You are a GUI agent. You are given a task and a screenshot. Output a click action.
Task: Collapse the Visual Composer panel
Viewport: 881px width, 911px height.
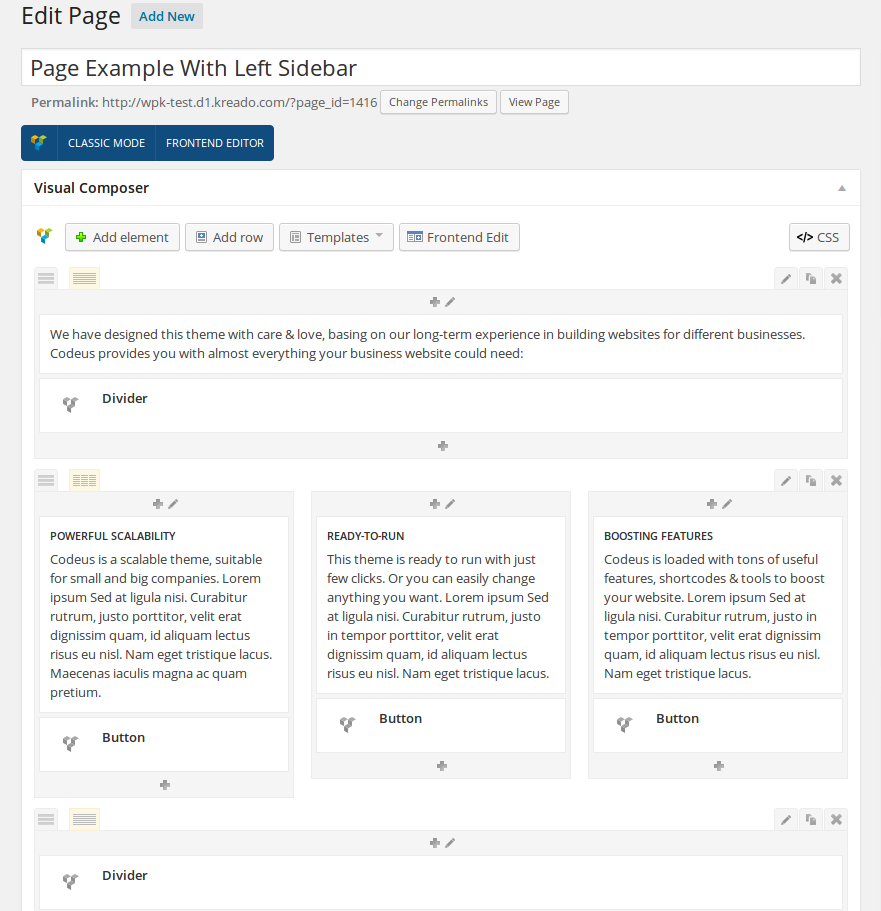tap(842, 188)
